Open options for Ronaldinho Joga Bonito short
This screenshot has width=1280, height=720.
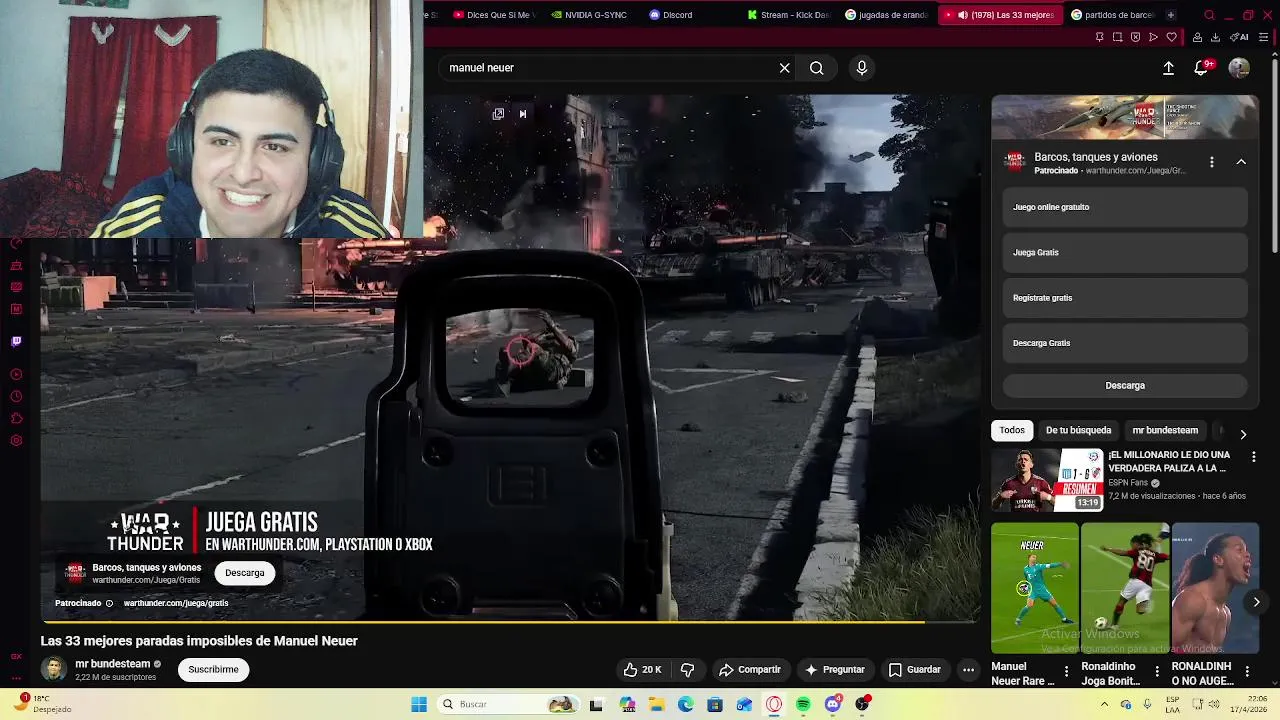1157,672
